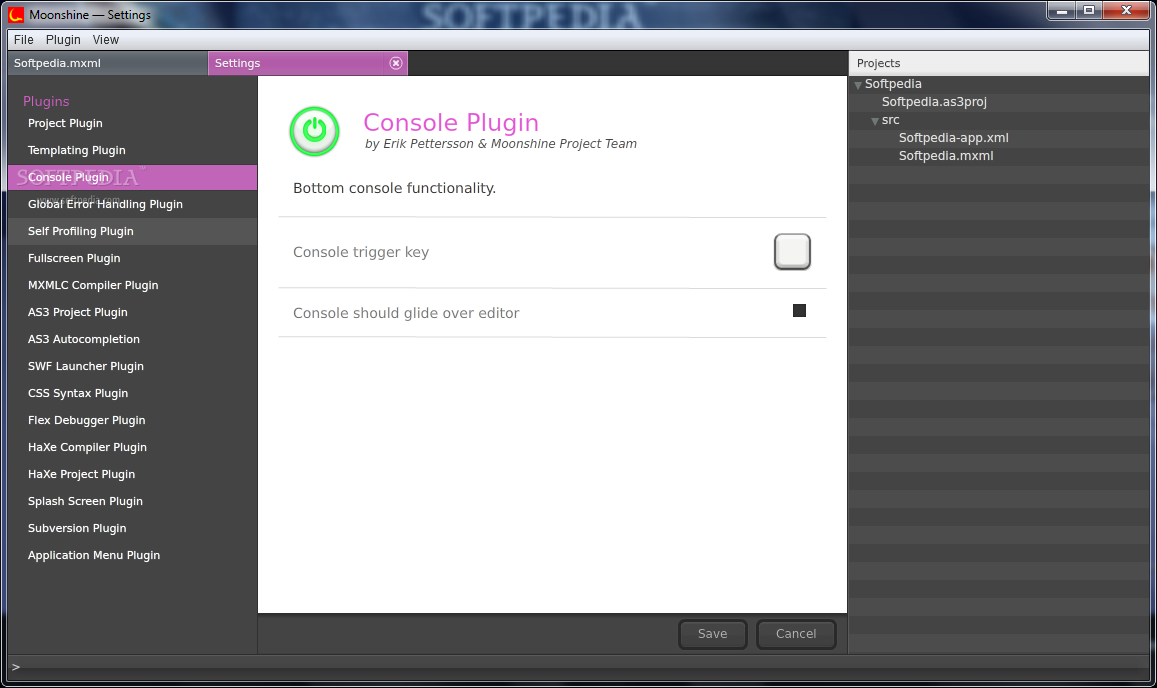Select Flex Debugger Plugin

coord(133,421)
